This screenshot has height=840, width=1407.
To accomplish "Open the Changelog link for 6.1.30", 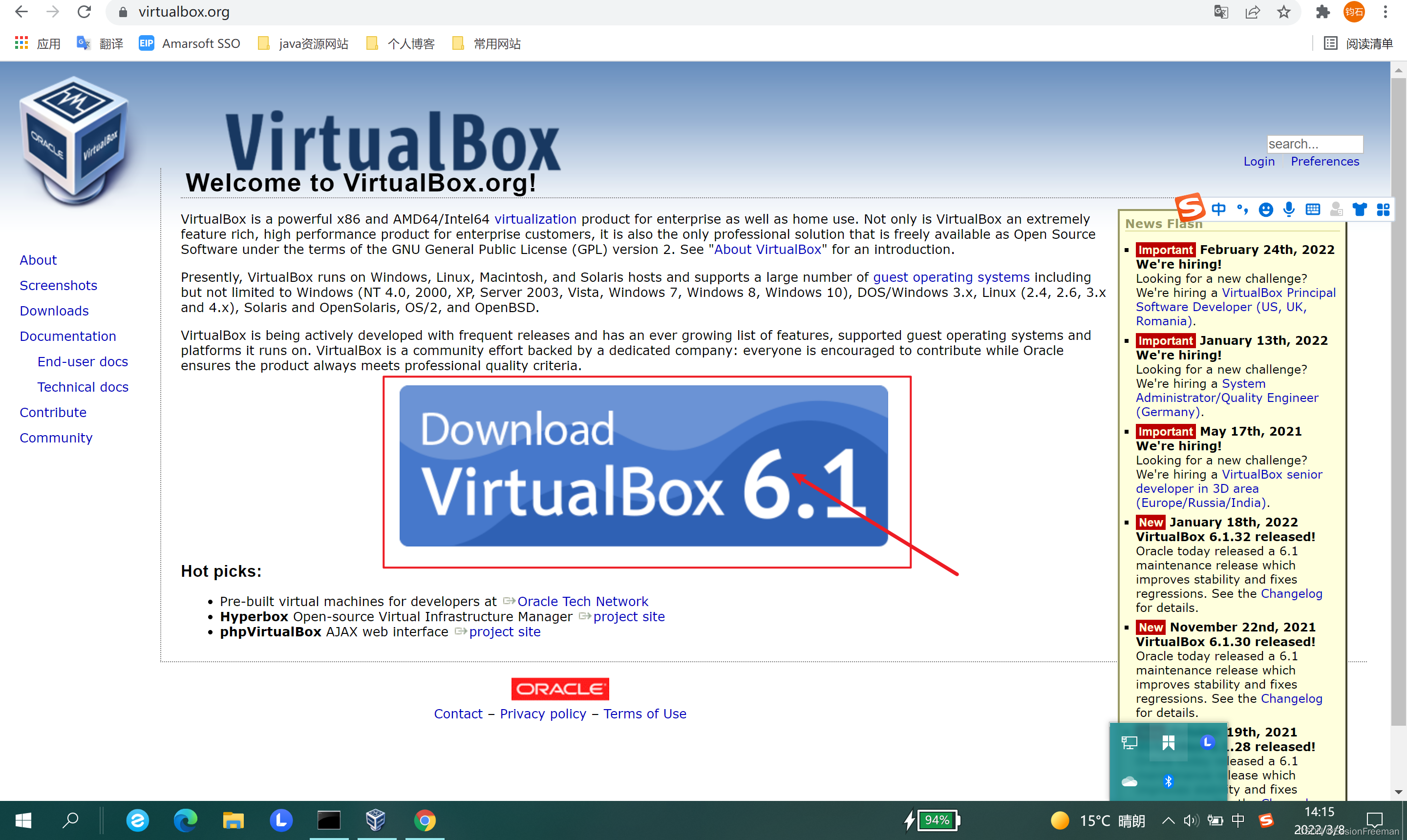I will (x=1291, y=699).
